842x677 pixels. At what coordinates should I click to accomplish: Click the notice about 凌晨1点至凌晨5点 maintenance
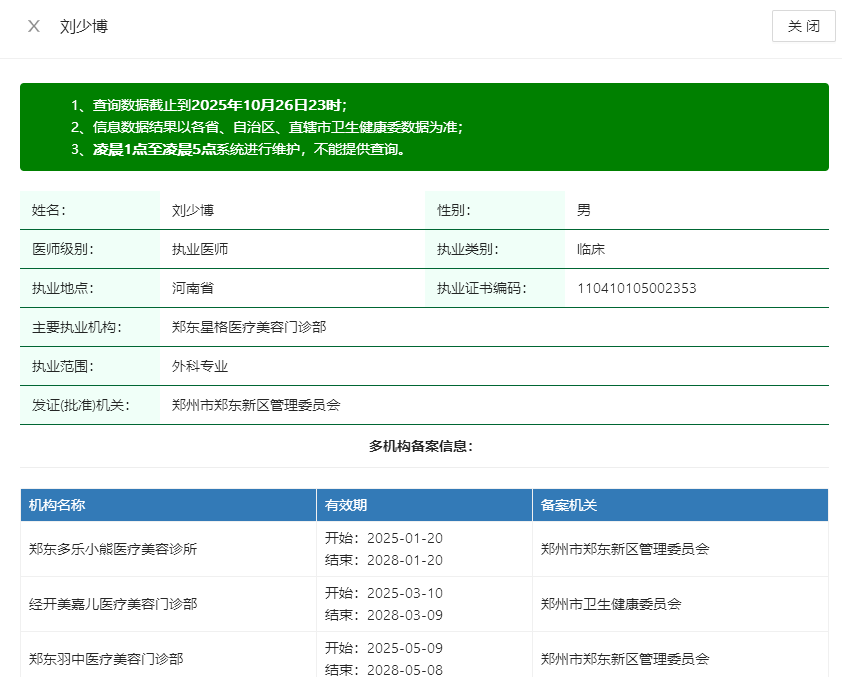238,149
